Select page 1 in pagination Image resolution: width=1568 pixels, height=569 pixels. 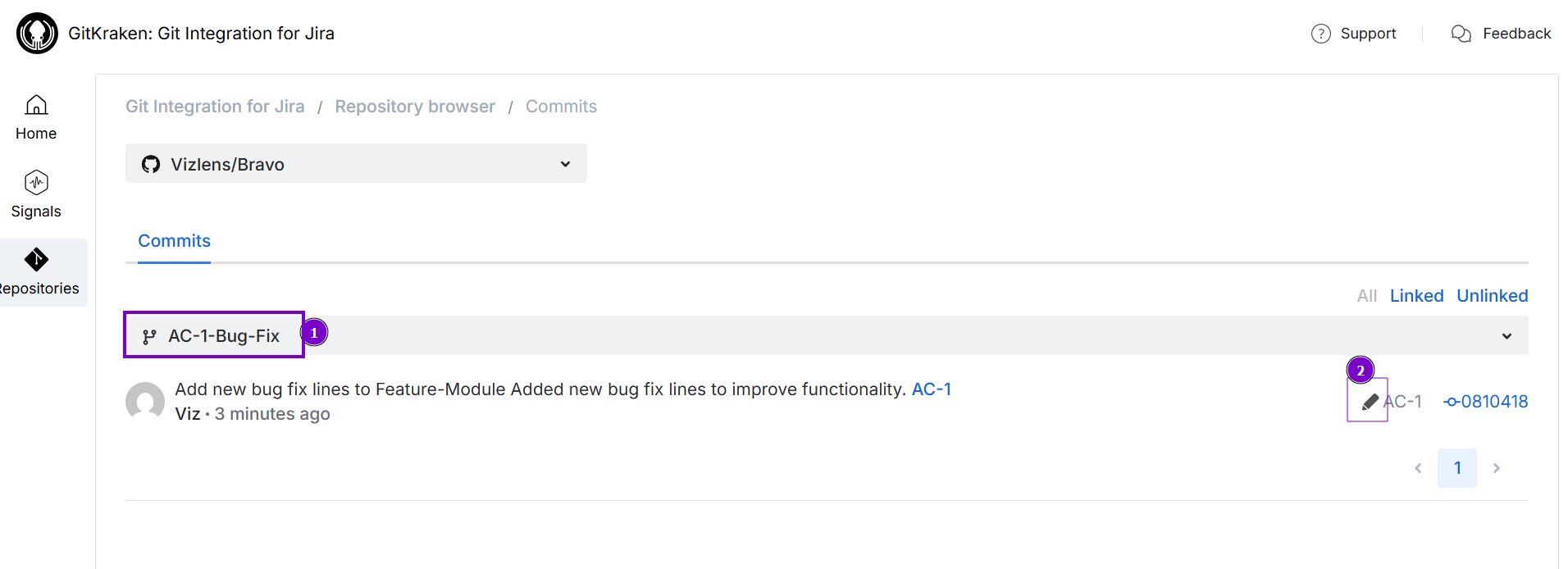1456,468
